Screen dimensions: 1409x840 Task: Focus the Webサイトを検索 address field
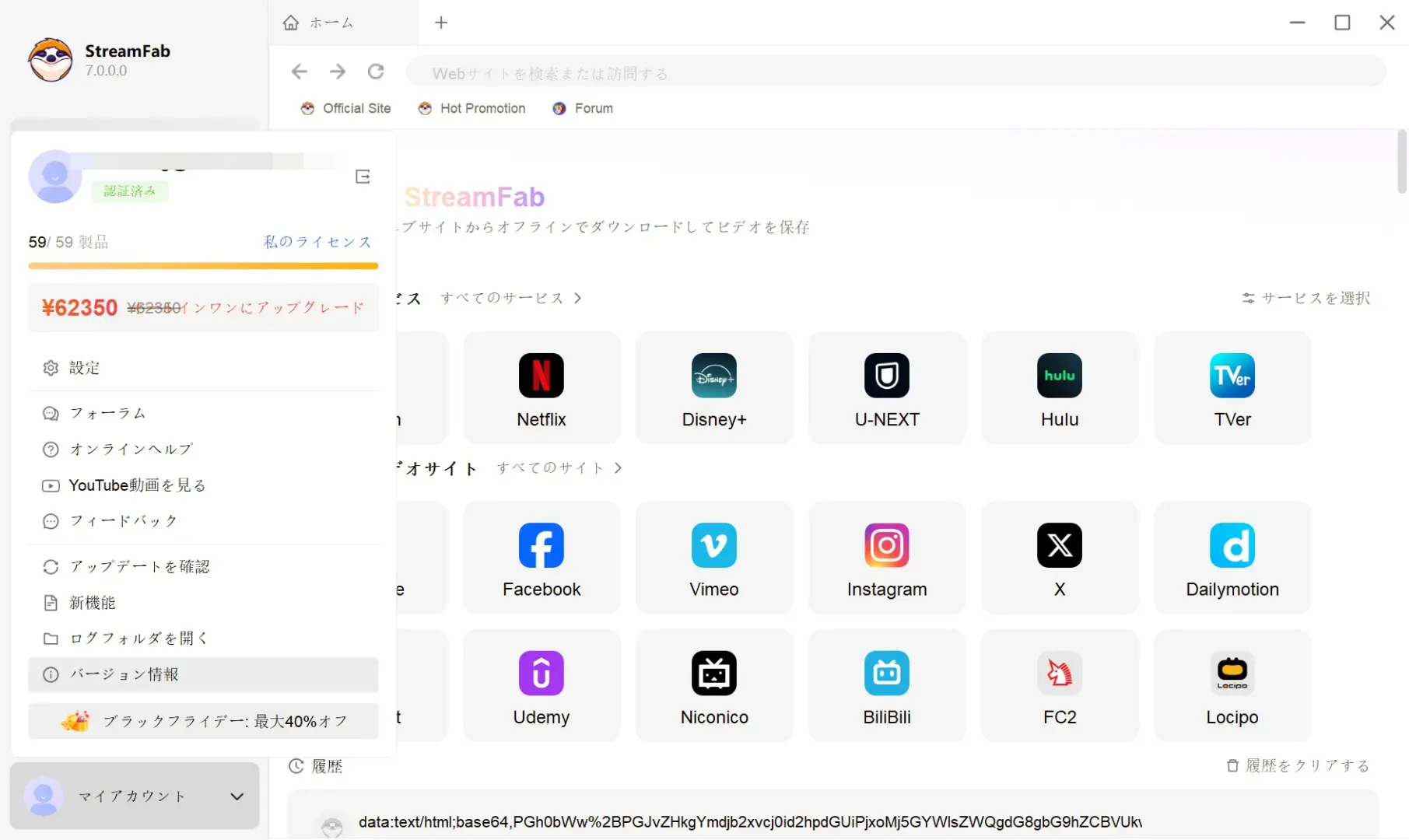[896, 72]
